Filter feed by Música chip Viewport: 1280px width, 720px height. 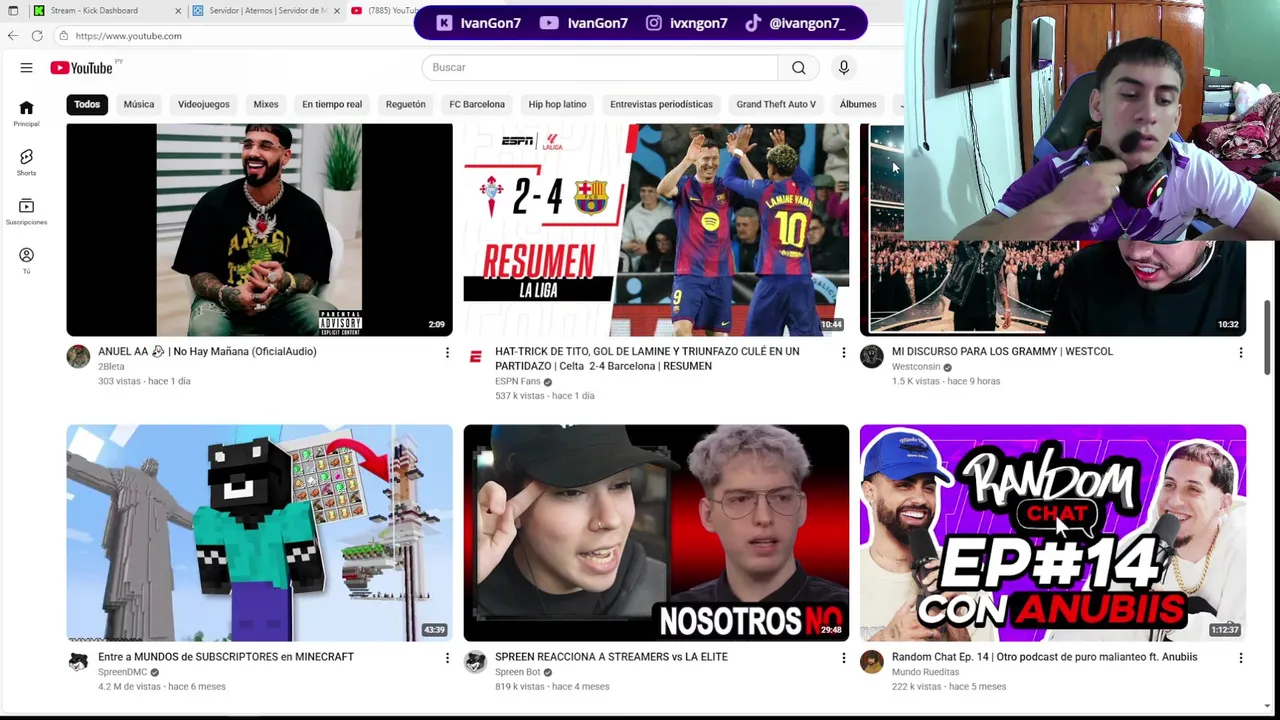[139, 104]
